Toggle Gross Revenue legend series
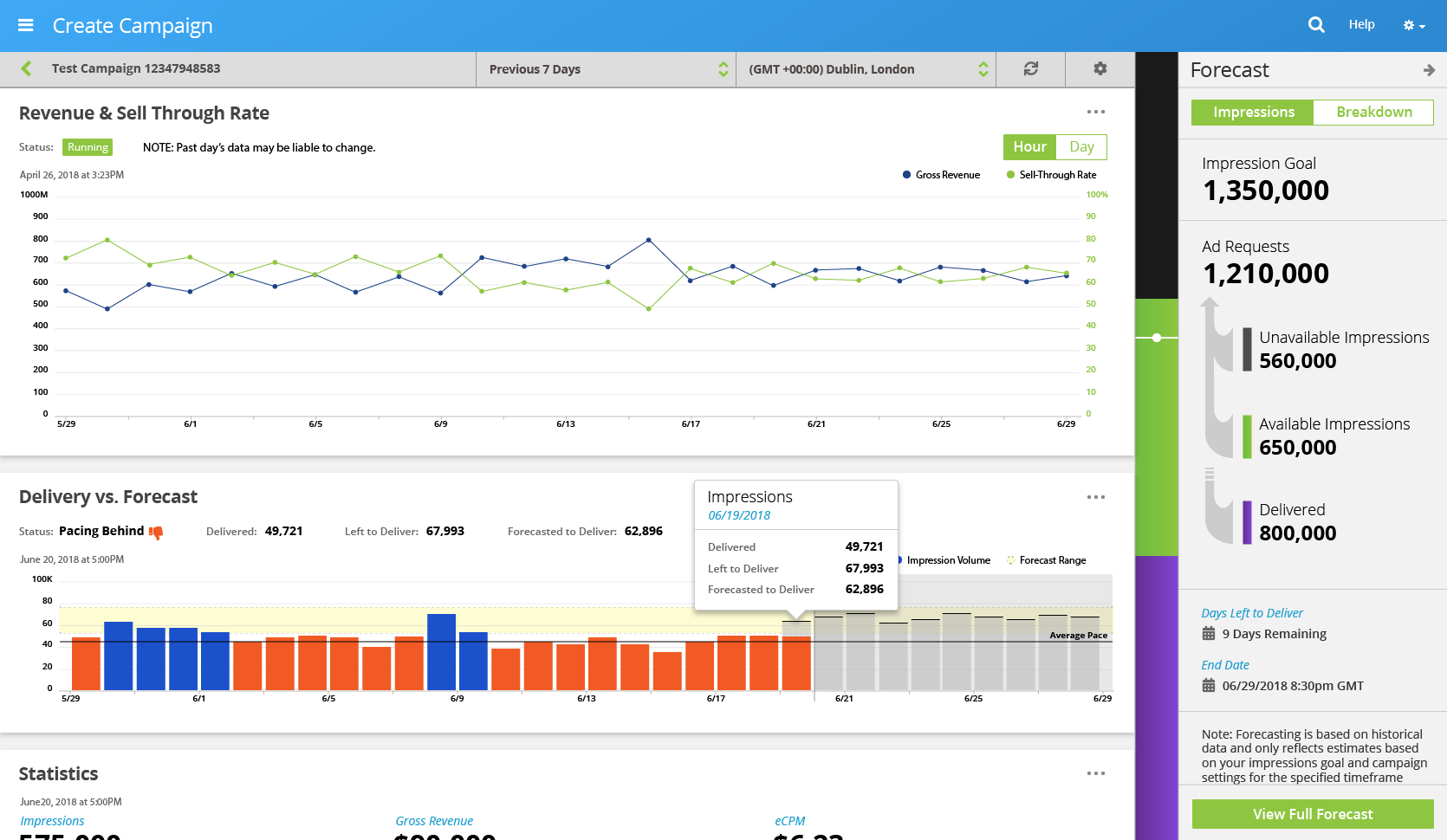Image resolution: width=1447 pixels, height=840 pixels. point(941,175)
